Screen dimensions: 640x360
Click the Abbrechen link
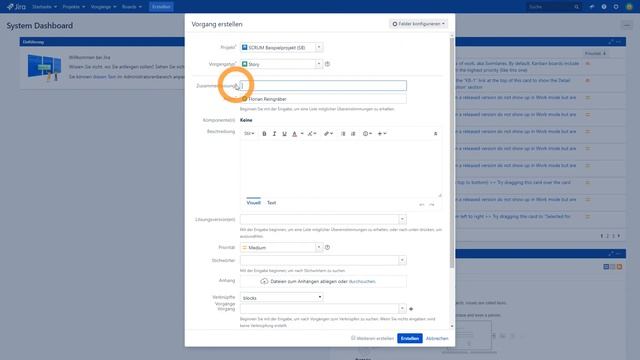pyautogui.click(x=437, y=338)
